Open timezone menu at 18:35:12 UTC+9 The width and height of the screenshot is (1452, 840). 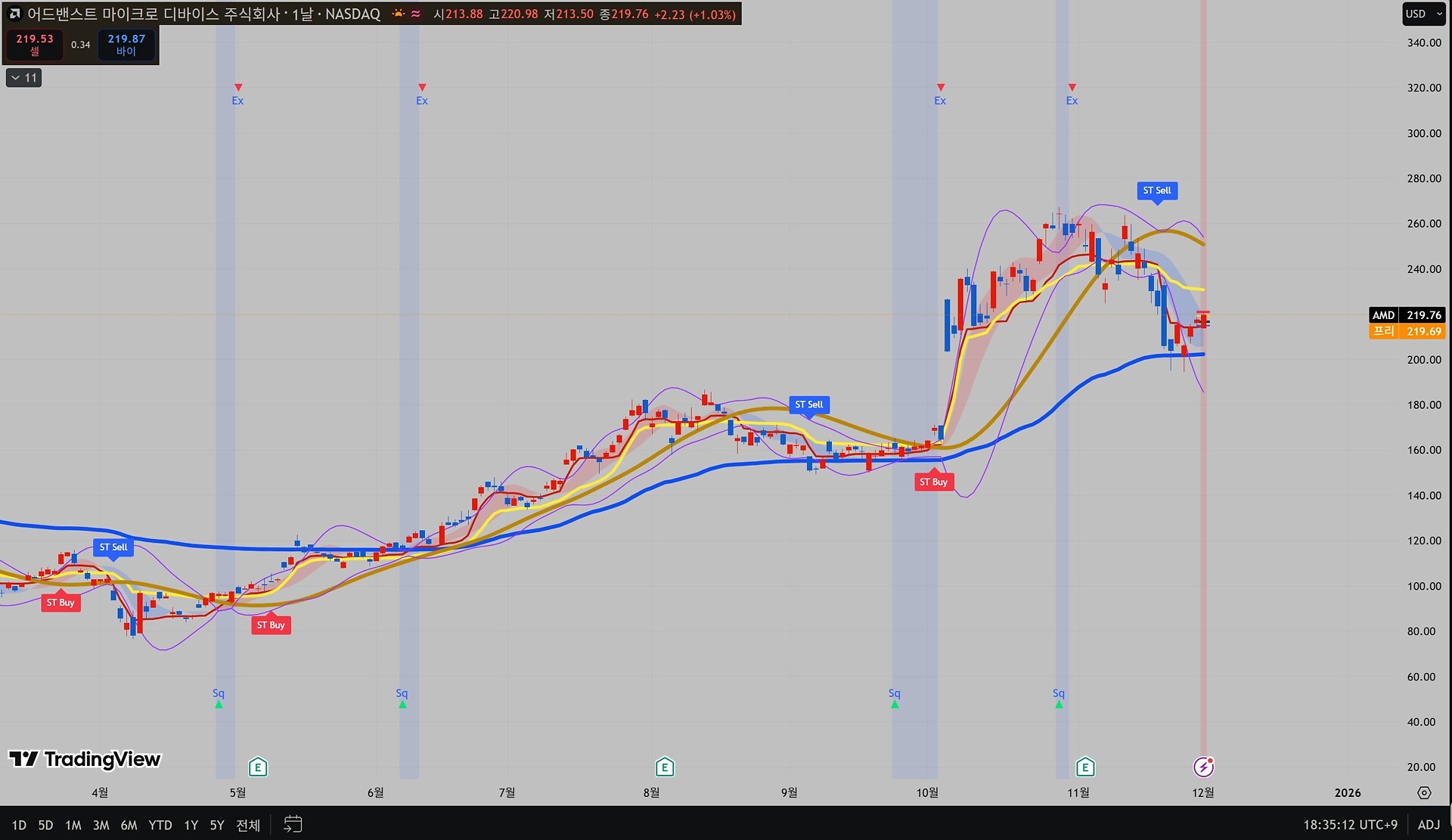click(1350, 824)
